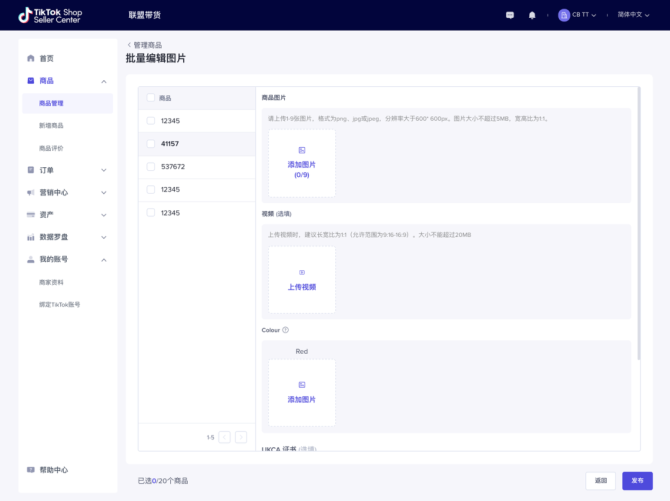The image size is (670, 501).
Task: Open the notification bell
Action: [x=532, y=15]
